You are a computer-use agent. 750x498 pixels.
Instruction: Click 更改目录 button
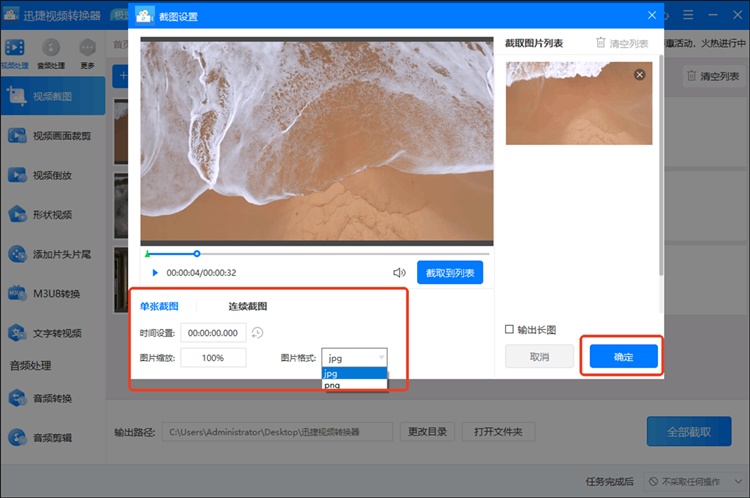click(x=427, y=432)
